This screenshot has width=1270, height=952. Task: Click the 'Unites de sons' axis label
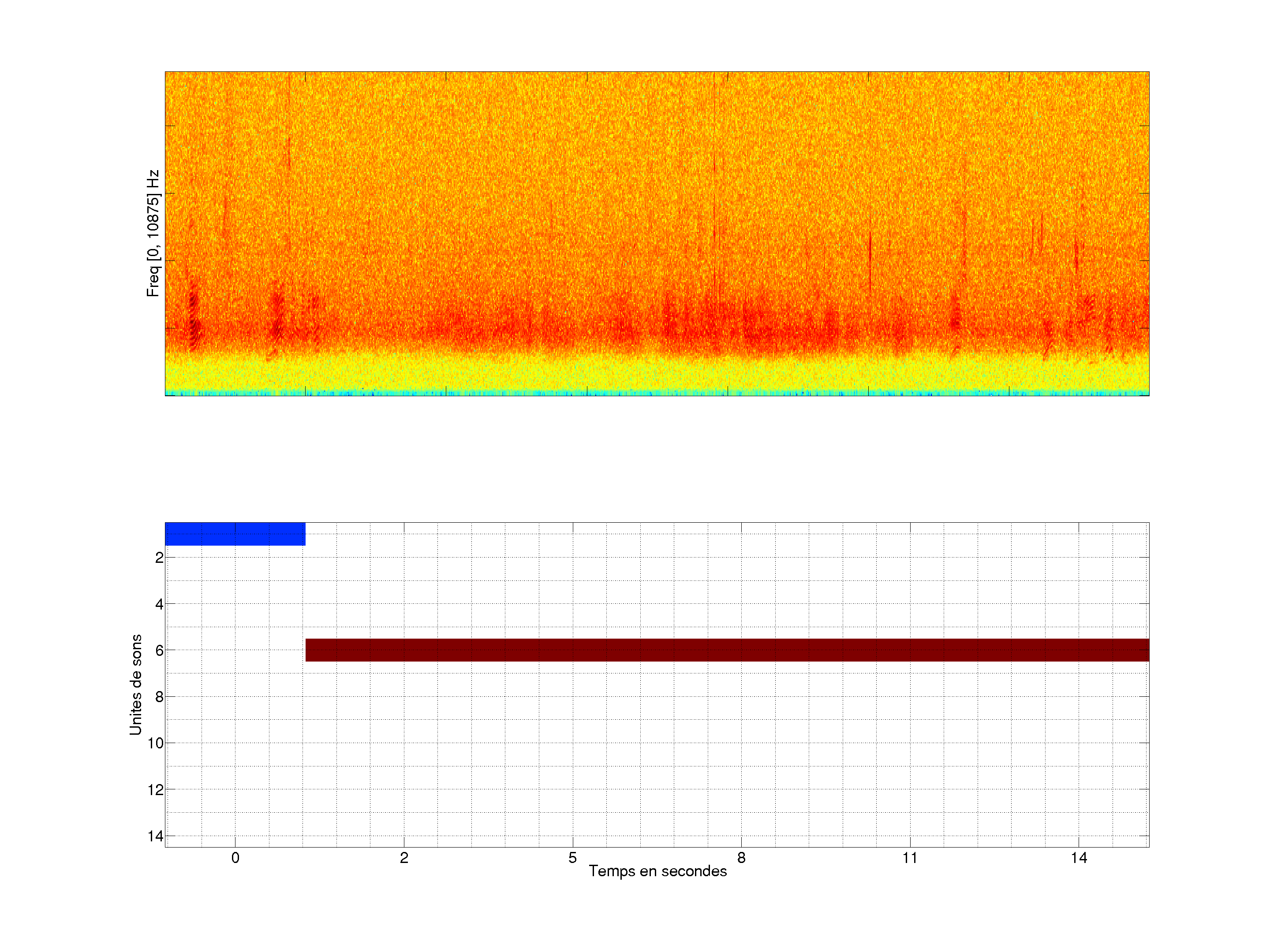[135, 684]
